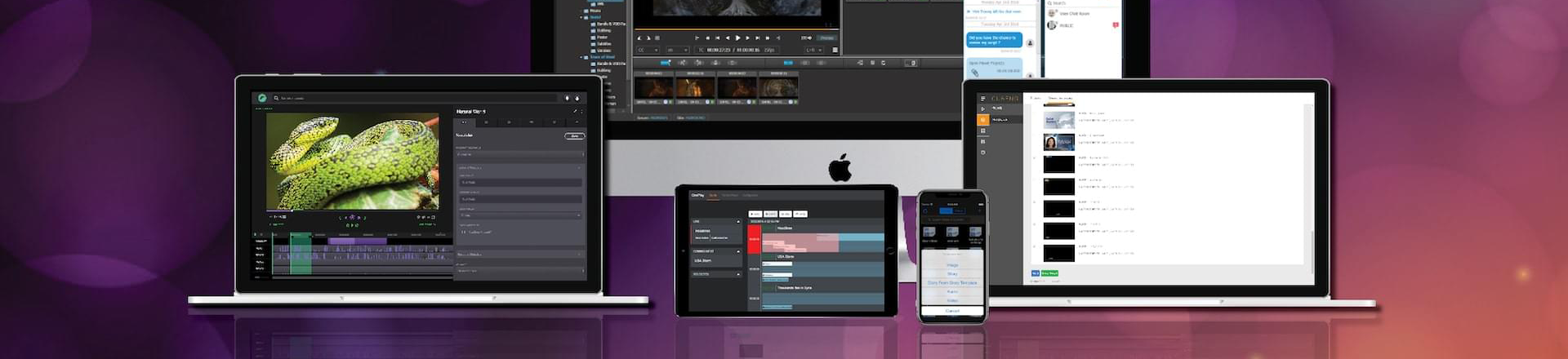
Task: Open the OnePlay tab on the iPad
Action: 697,195
